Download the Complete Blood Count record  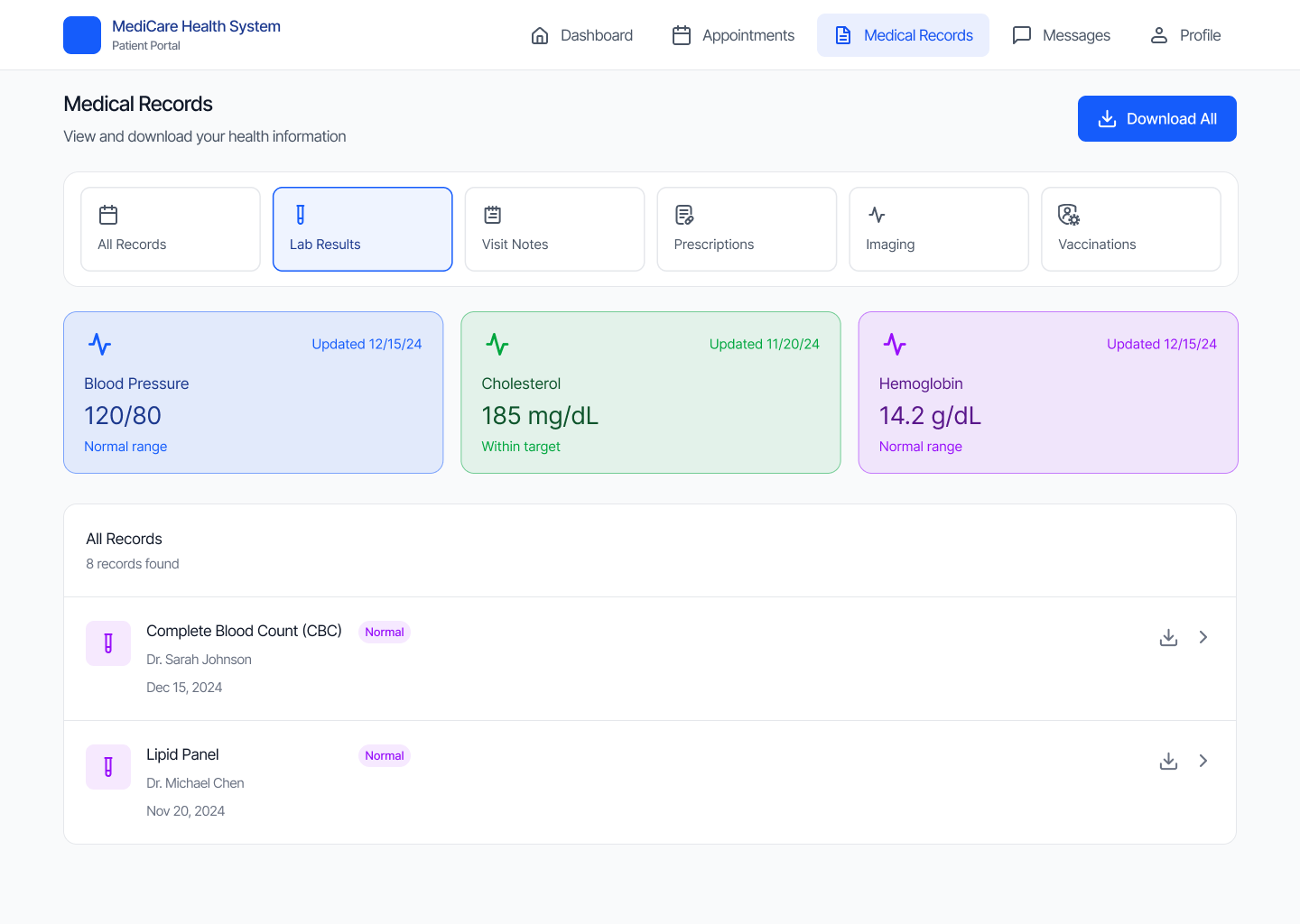(1168, 637)
